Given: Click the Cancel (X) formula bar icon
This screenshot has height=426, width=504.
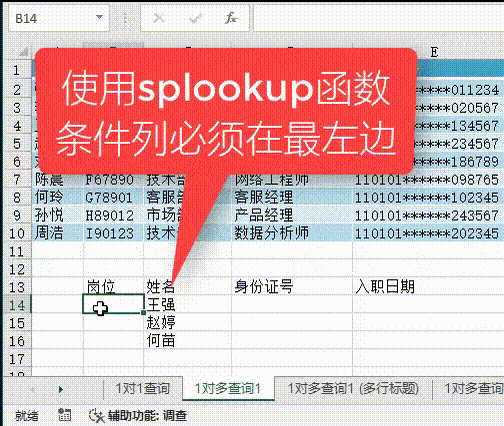Looking at the screenshot, I should click(x=159, y=18).
